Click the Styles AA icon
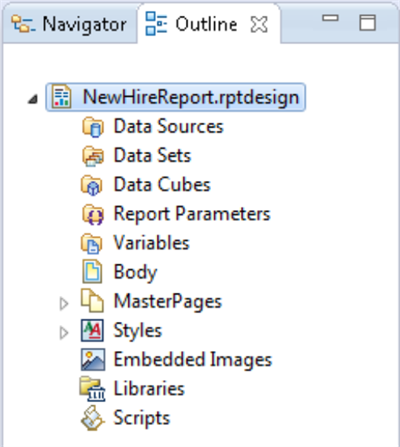The image size is (400, 447). point(92,330)
